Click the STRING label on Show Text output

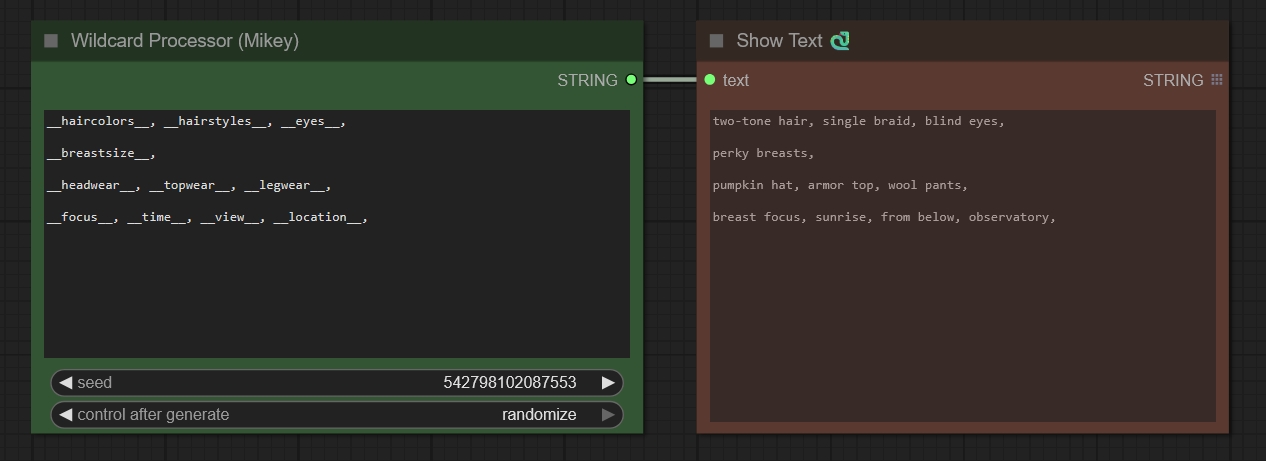[1172, 80]
